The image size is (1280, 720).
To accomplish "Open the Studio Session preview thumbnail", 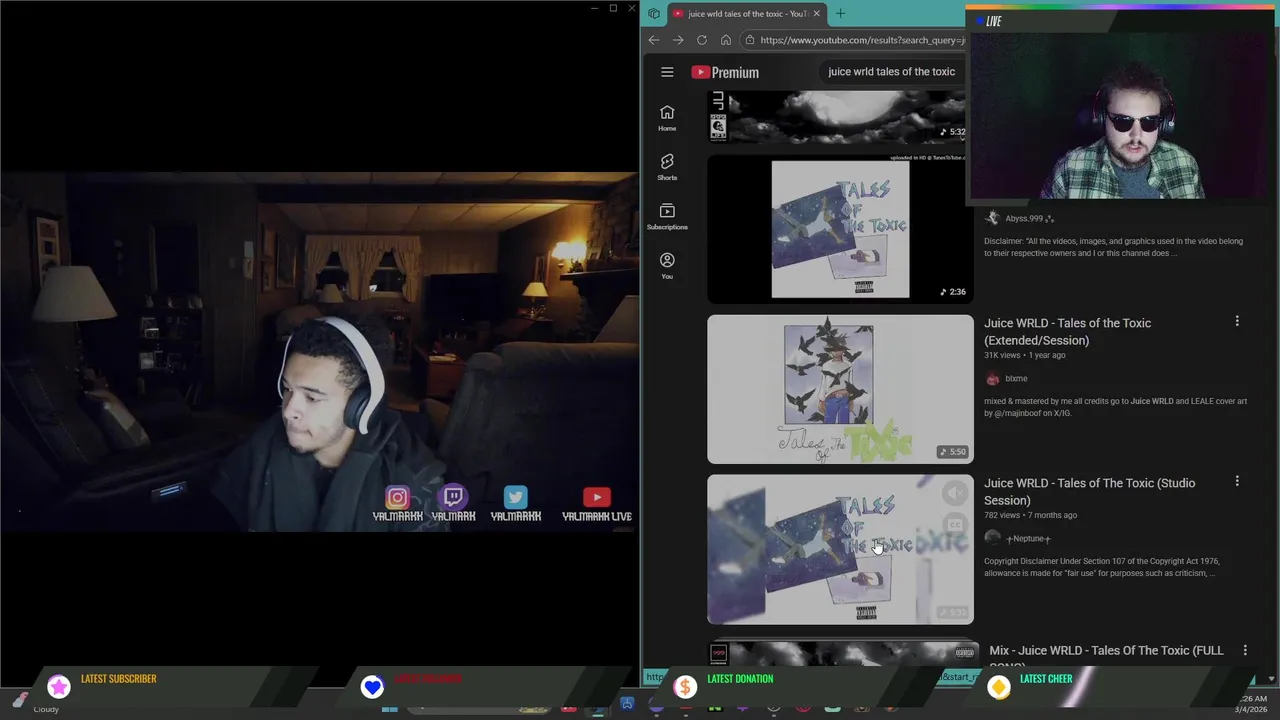I will pyautogui.click(x=840, y=549).
